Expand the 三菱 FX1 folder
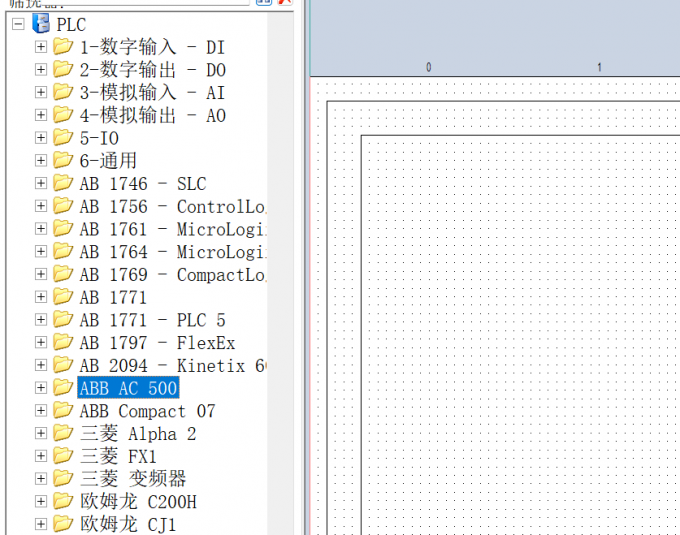Screen dimensions: 680x535 [x=41, y=456]
